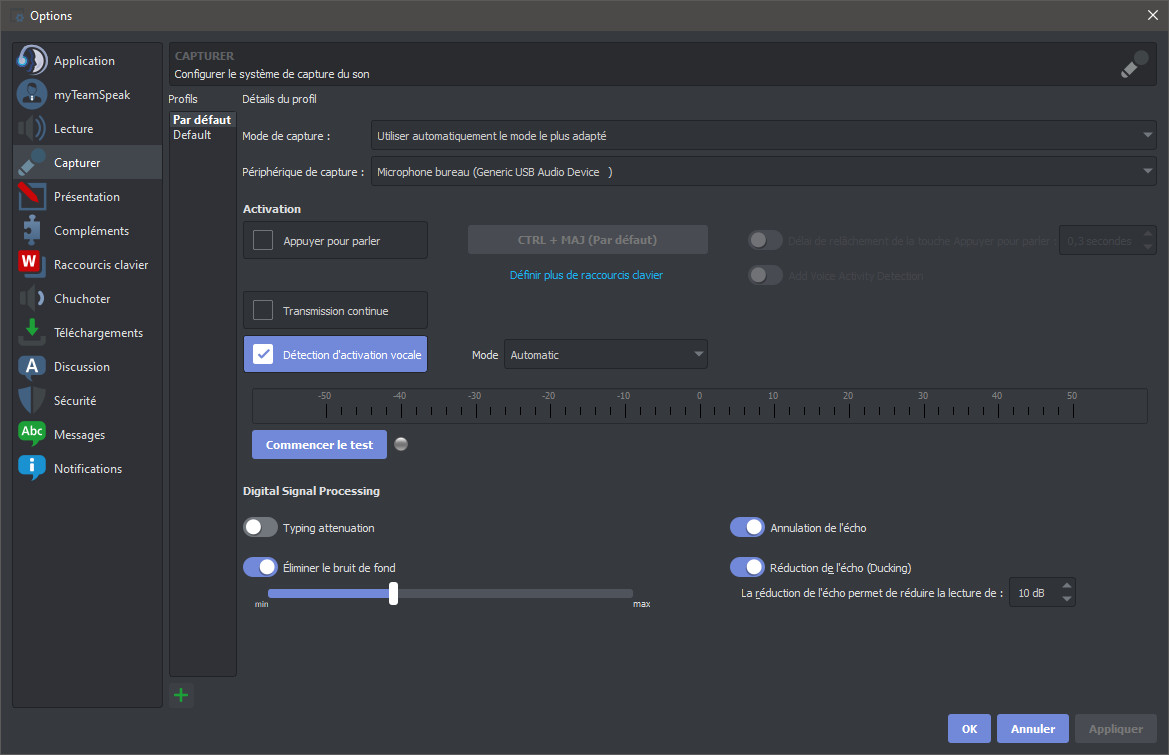This screenshot has height=755, width=1169.
Task: Open the Automatic voice detection mode dropdown
Action: point(605,354)
